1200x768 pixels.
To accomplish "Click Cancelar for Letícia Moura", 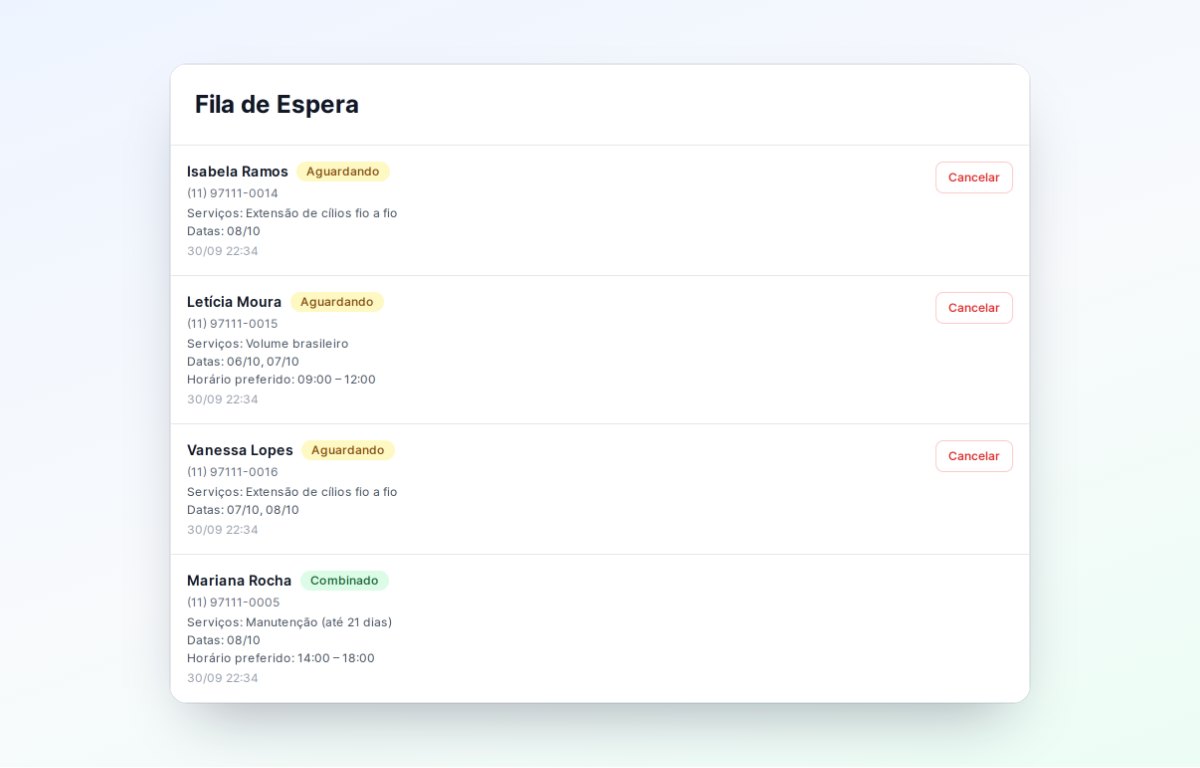I will coord(974,308).
